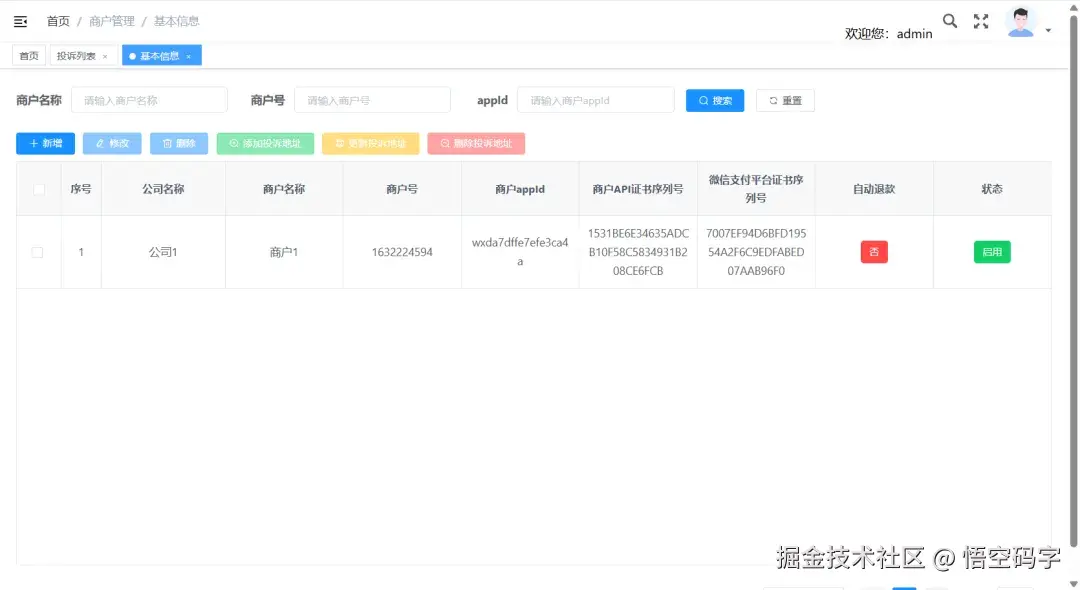Open the dropdown arrow beside the avatar
The height and width of the screenshot is (590, 1080).
click(x=1047, y=28)
